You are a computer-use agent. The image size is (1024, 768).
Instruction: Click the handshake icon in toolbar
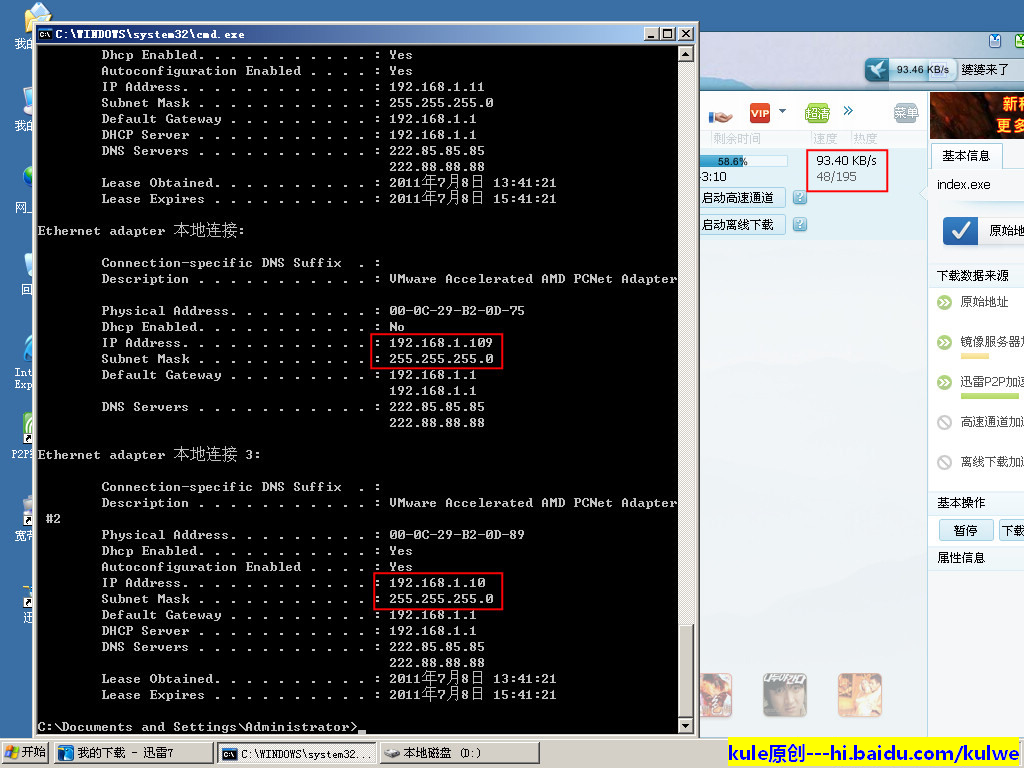point(720,114)
